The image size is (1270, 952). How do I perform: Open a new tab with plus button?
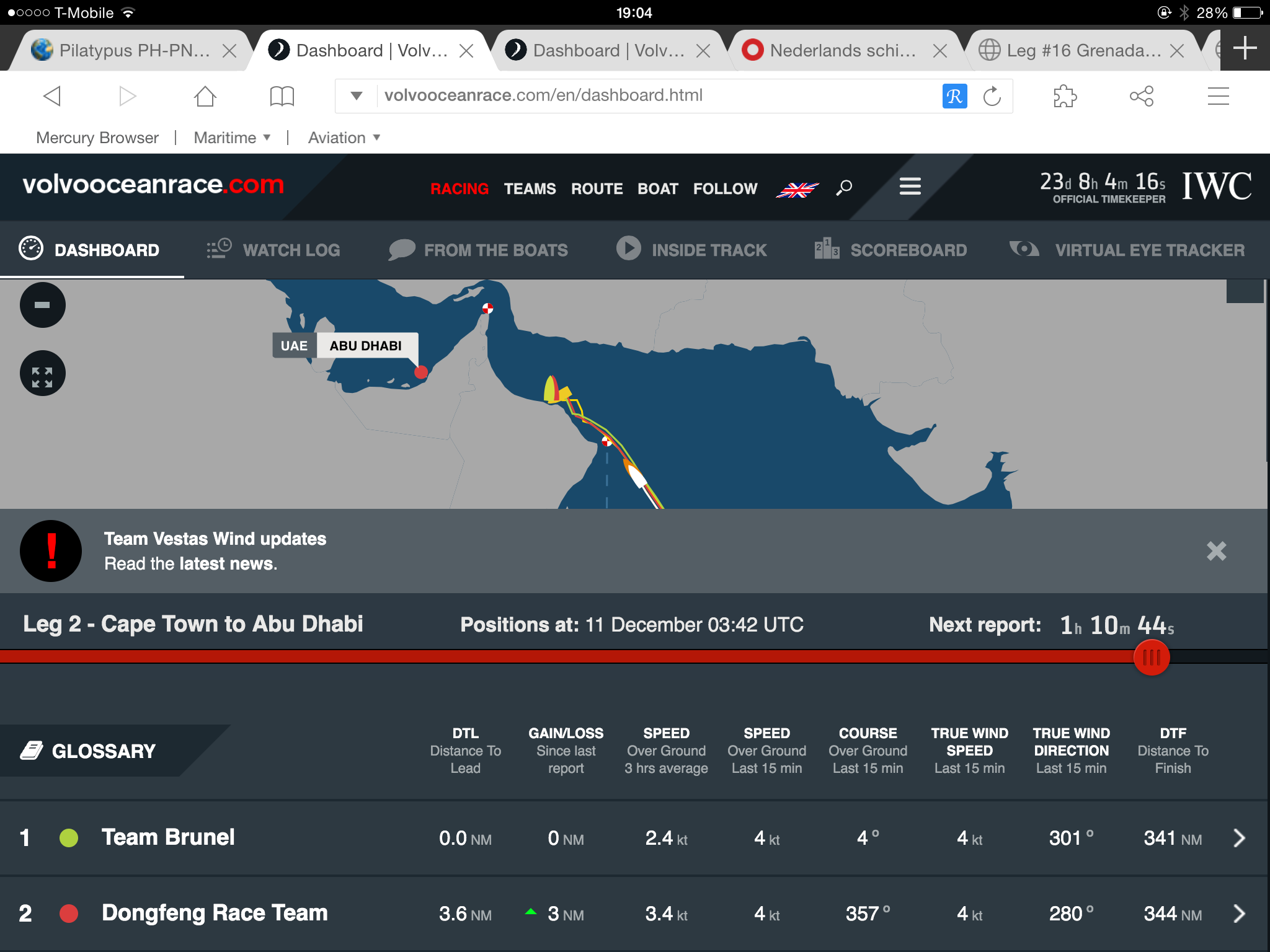pos(1245,48)
